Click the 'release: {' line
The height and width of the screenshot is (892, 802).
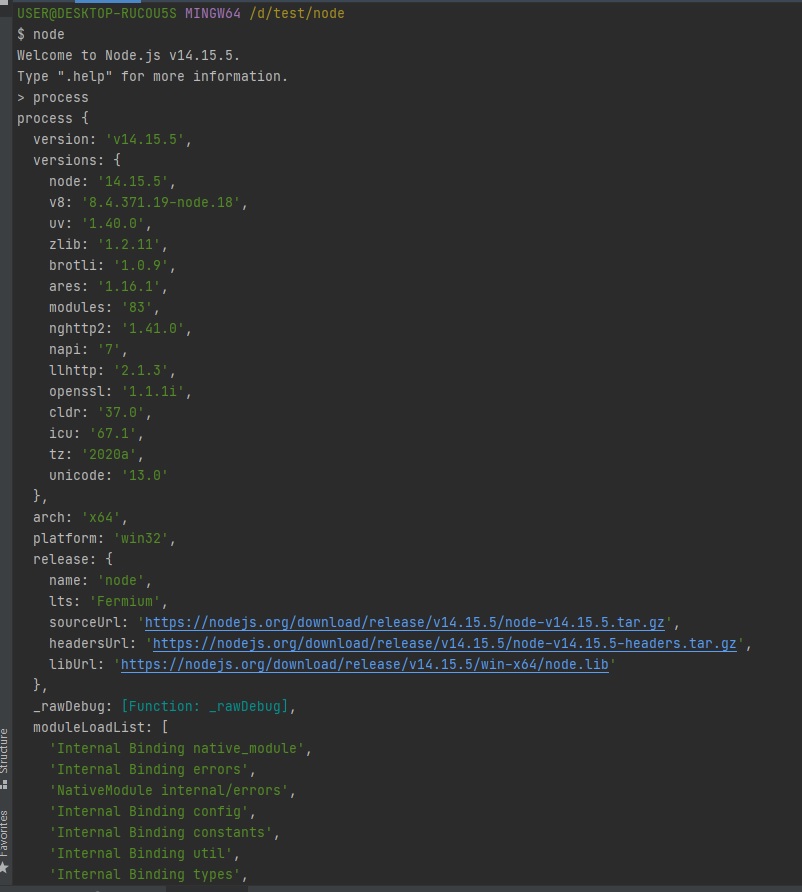click(73, 560)
